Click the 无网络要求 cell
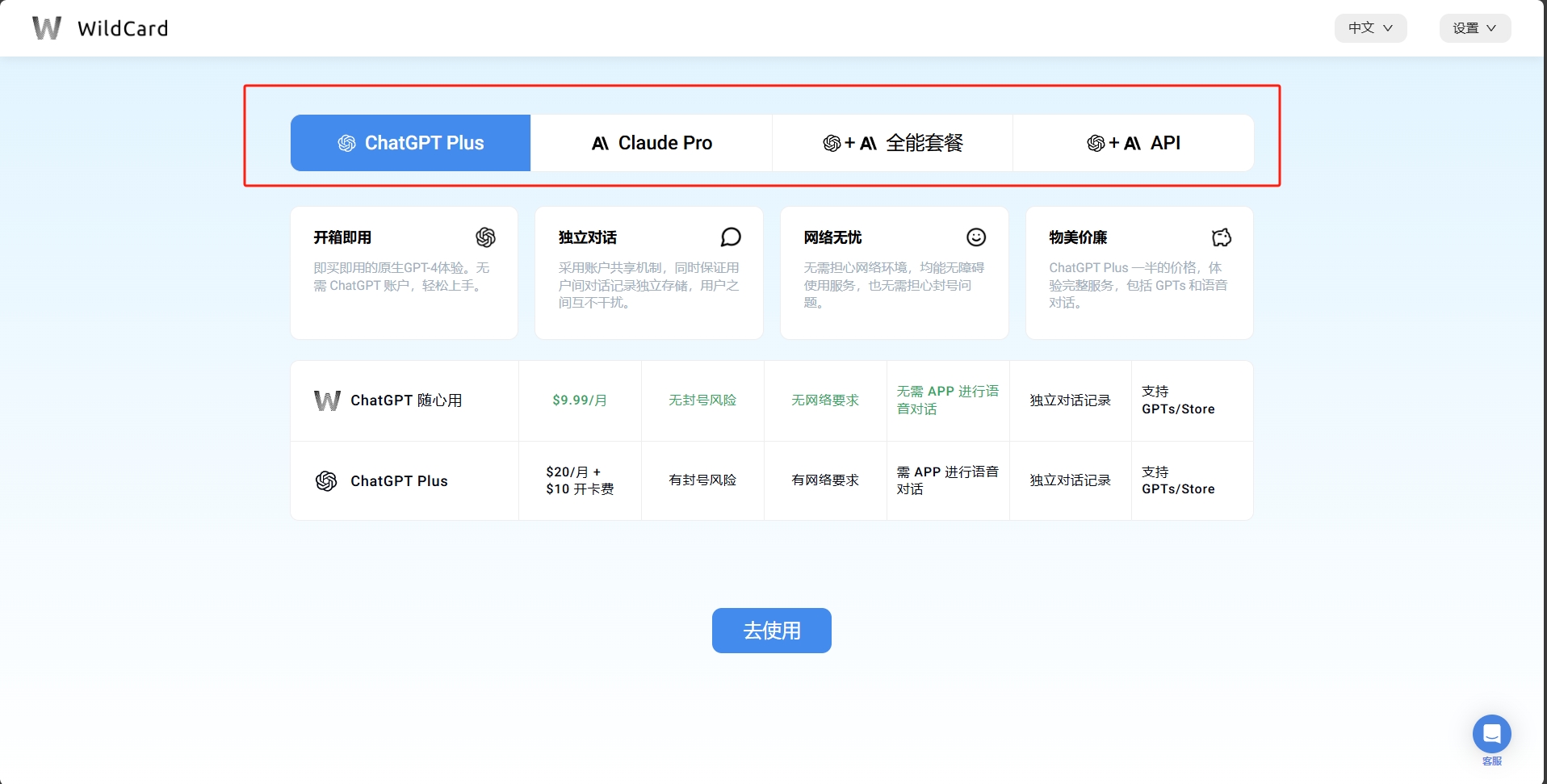This screenshot has height=784, width=1547. tap(825, 400)
